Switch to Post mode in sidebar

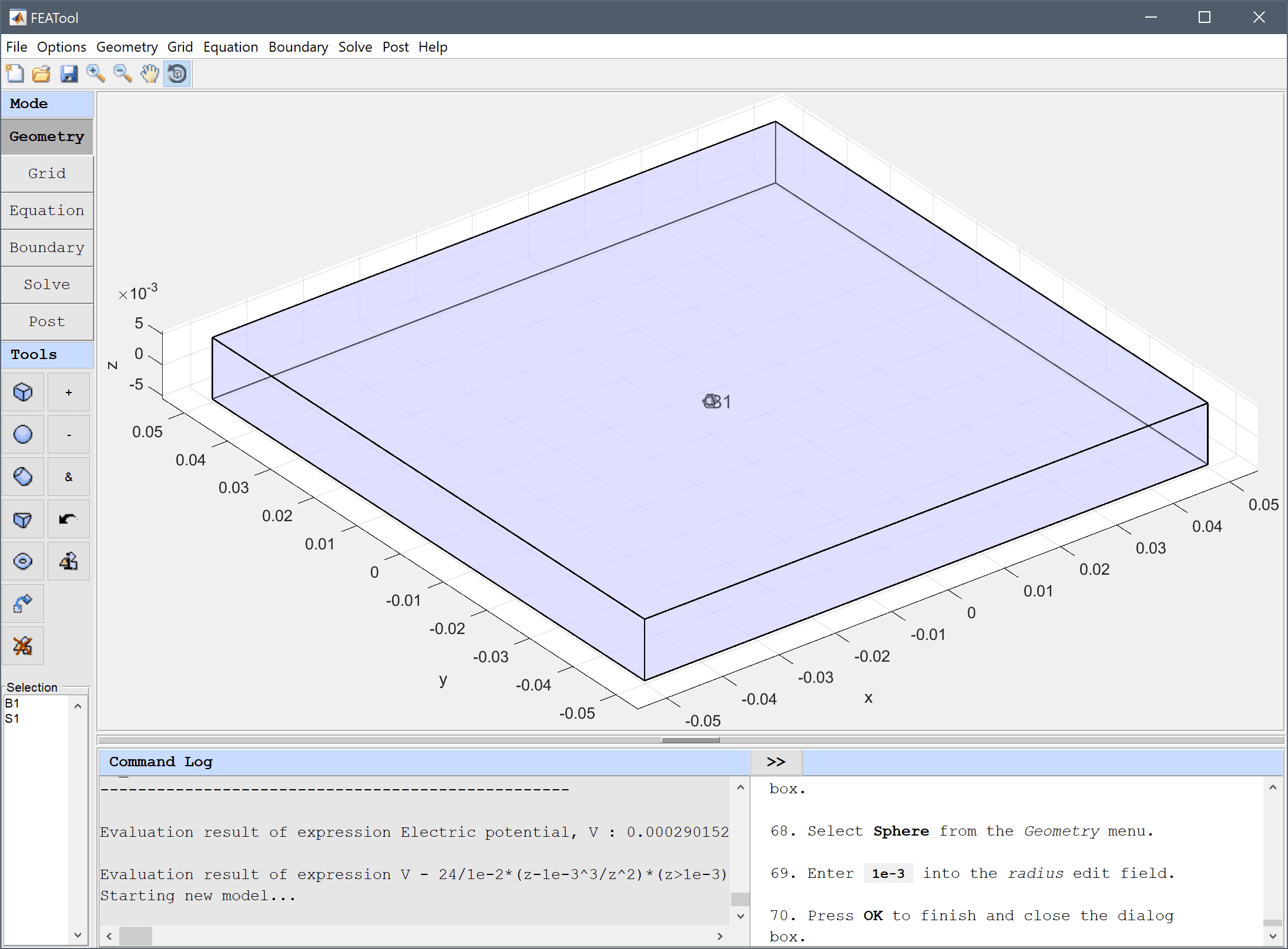tap(47, 321)
